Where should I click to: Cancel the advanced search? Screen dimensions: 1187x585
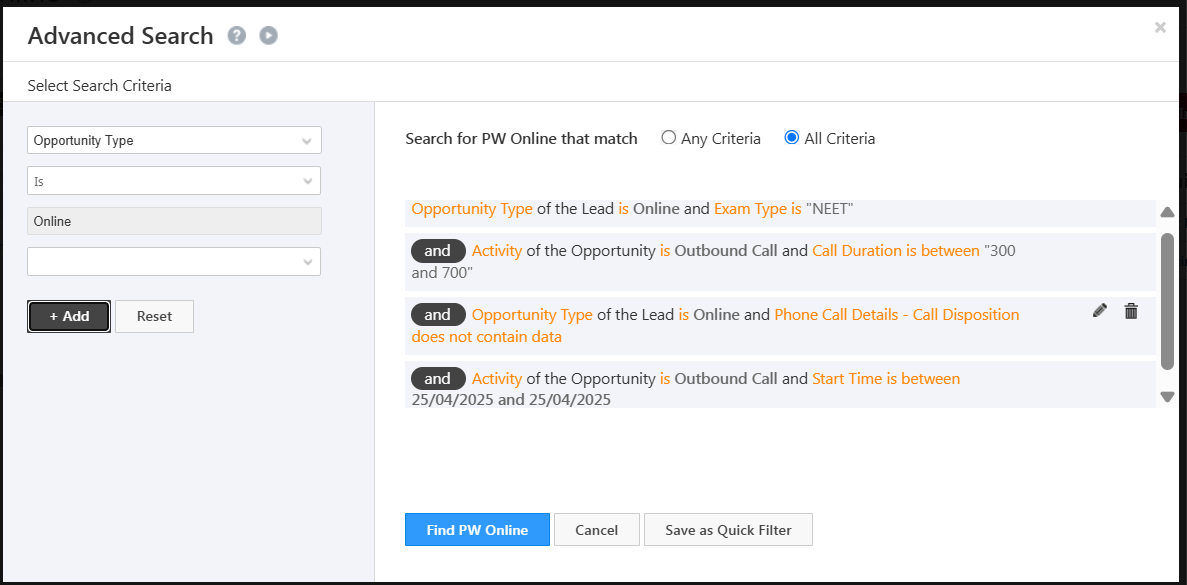[x=596, y=530]
